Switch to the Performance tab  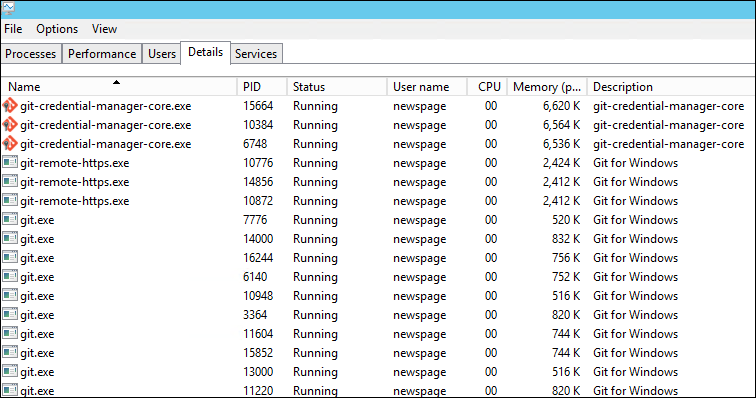pyautogui.click(x=102, y=54)
